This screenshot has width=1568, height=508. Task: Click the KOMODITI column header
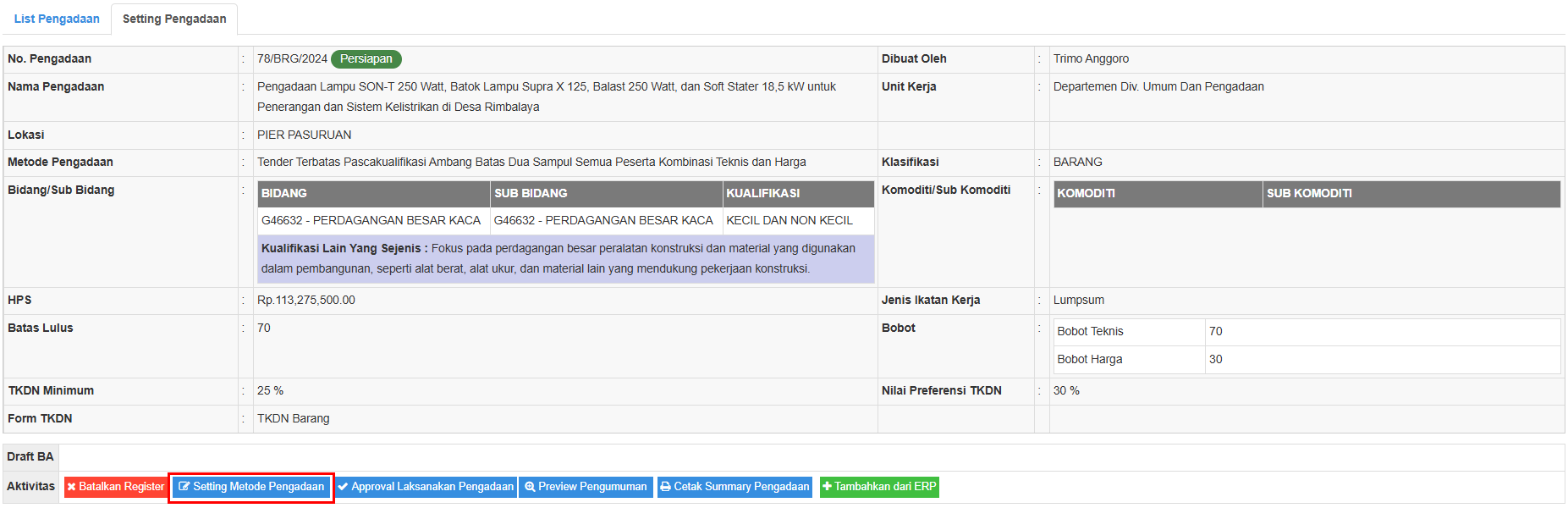click(x=1086, y=193)
